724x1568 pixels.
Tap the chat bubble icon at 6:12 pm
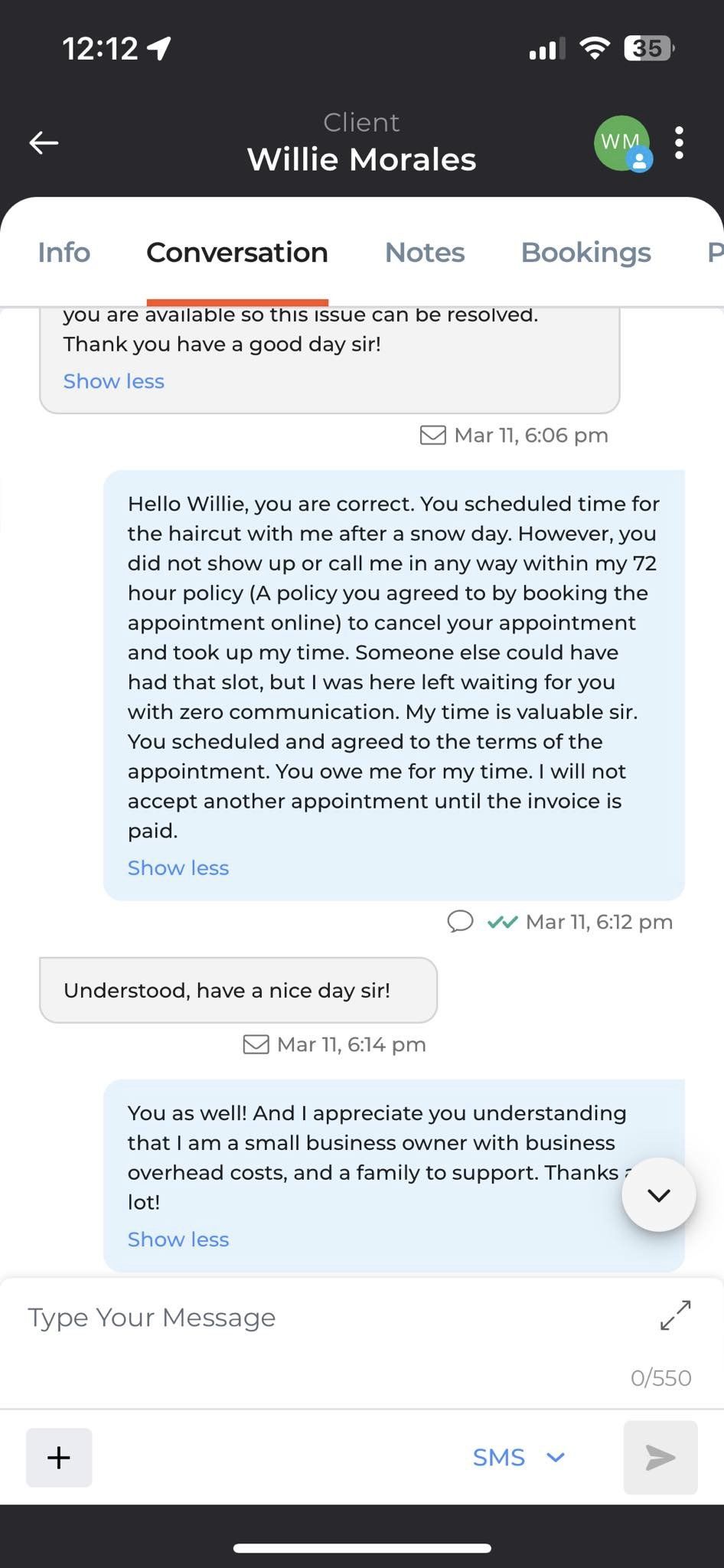[460, 921]
